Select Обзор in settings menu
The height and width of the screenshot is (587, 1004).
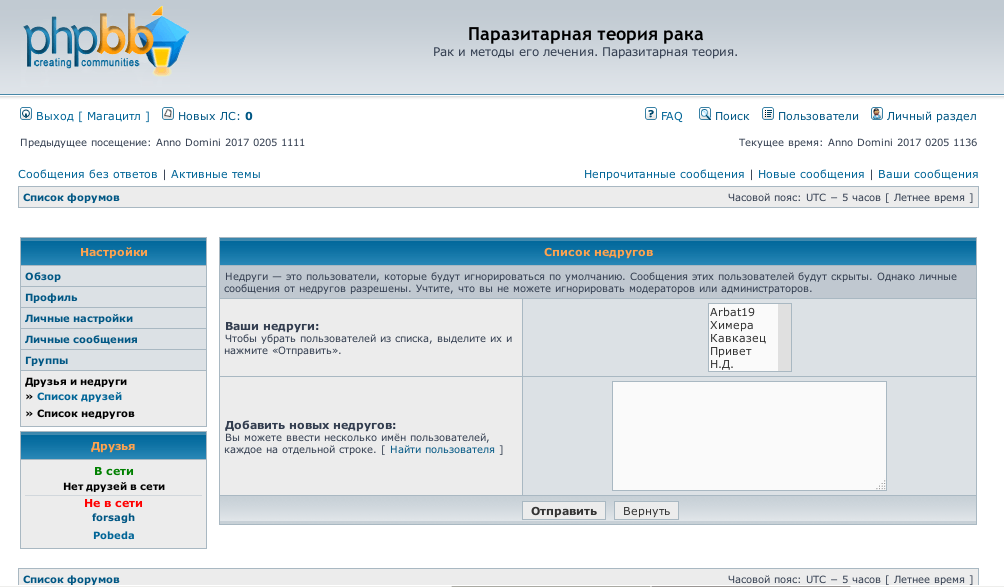(43, 277)
